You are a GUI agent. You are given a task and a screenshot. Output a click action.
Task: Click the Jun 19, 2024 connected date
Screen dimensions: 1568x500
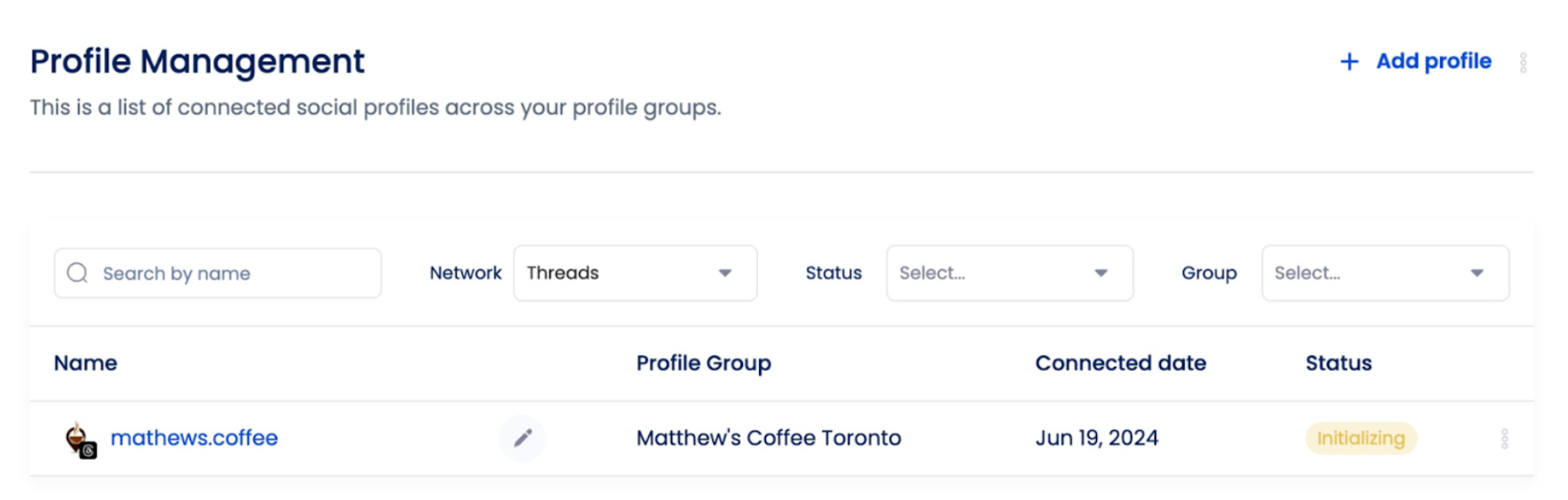1096,438
